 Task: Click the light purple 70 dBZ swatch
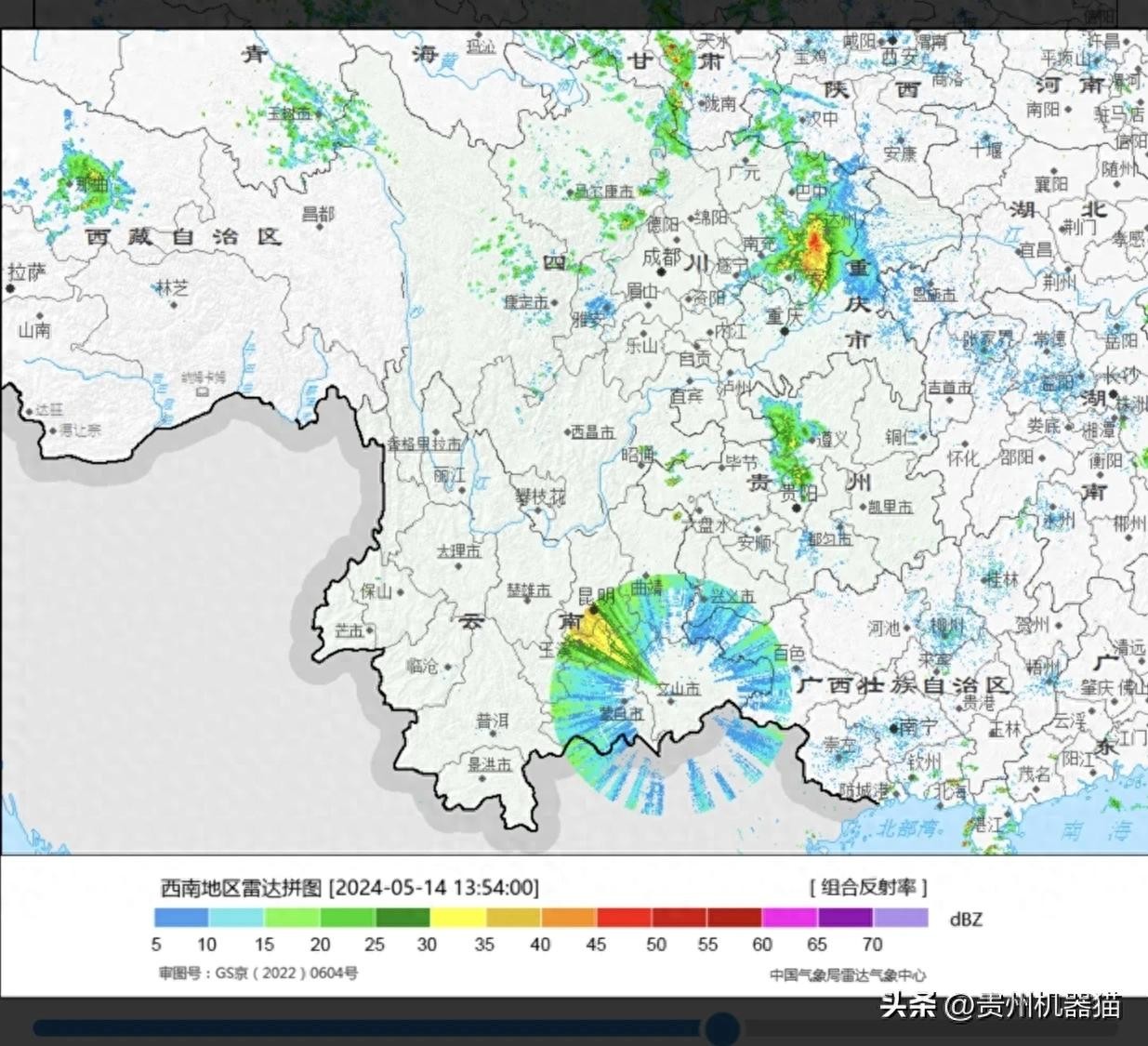pos(900,918)
